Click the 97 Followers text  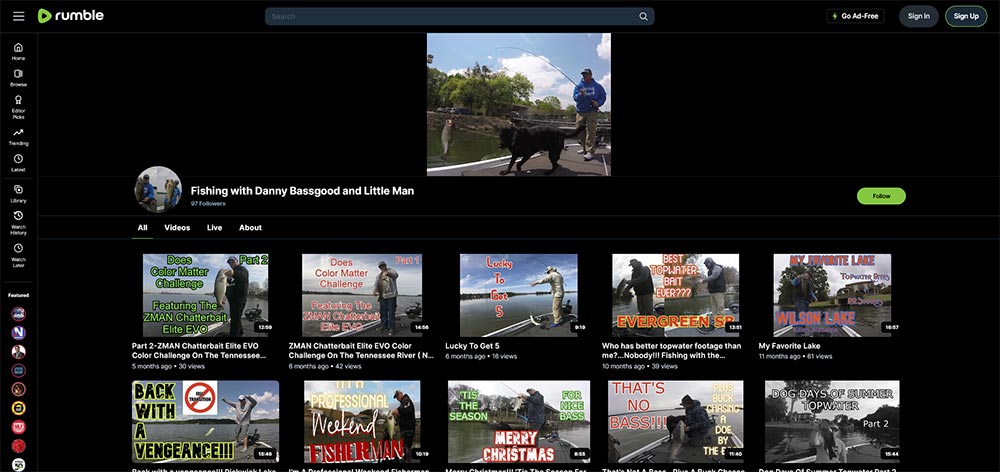[208, 203]
